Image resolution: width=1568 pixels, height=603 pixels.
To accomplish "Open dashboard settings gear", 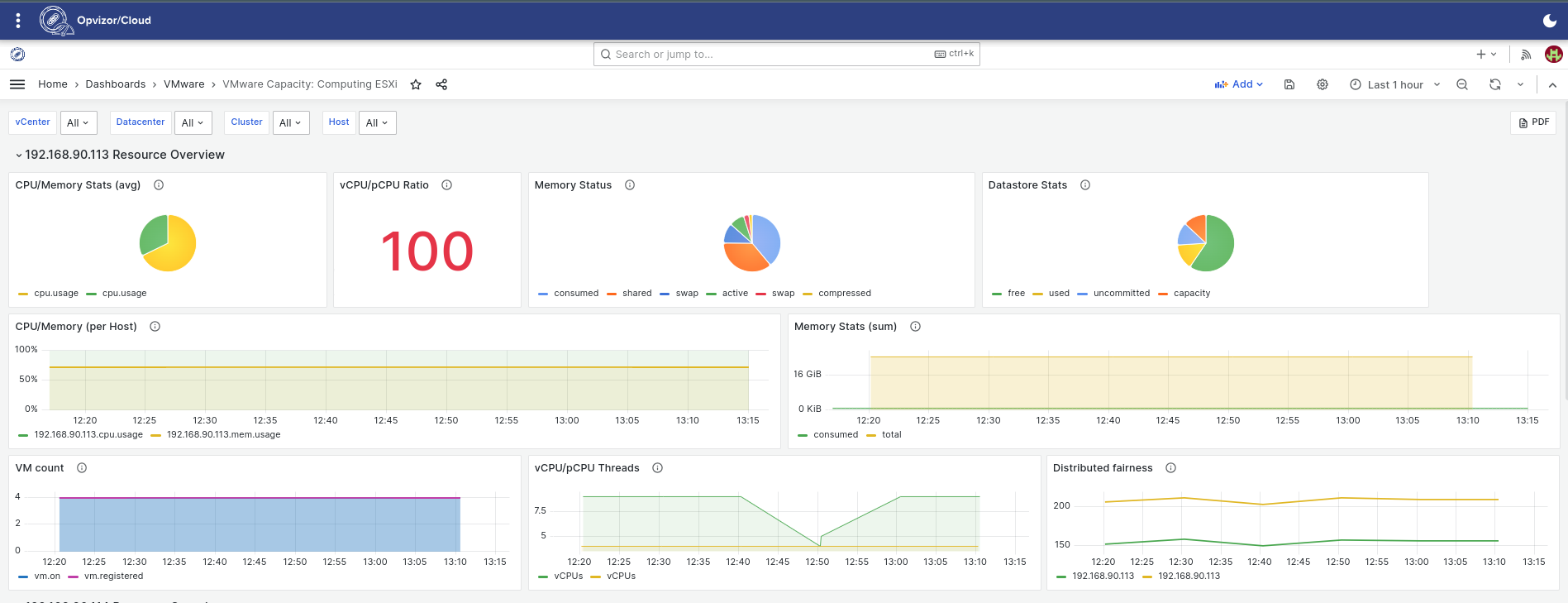I will pyautogui.click(x=1323, y=84).
